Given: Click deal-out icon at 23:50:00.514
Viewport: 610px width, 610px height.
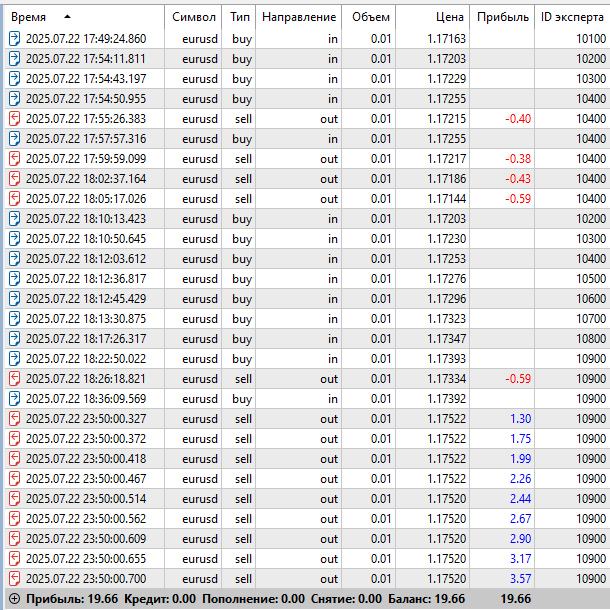Looking at the screenshot, I should pyautogui.click(x=14, y=499).
